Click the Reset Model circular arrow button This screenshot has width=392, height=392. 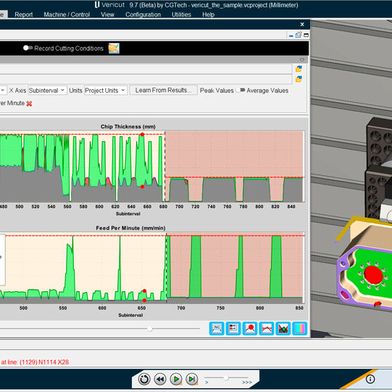pos(144,379)
